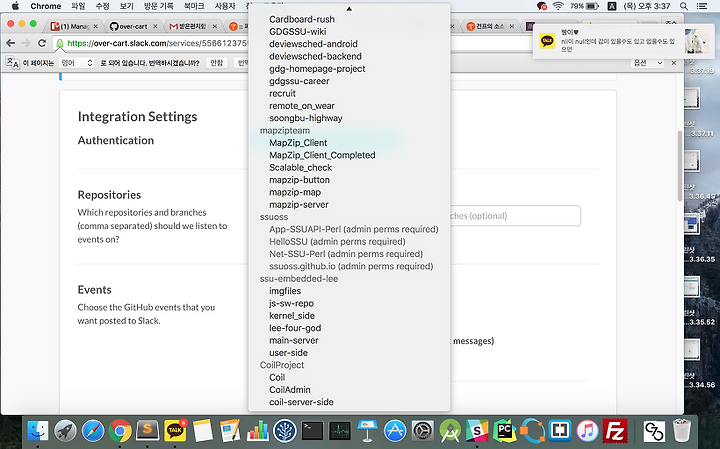720x449 pixels.
Task: Choose Scalable_check repository
Action: click(300, 168)
